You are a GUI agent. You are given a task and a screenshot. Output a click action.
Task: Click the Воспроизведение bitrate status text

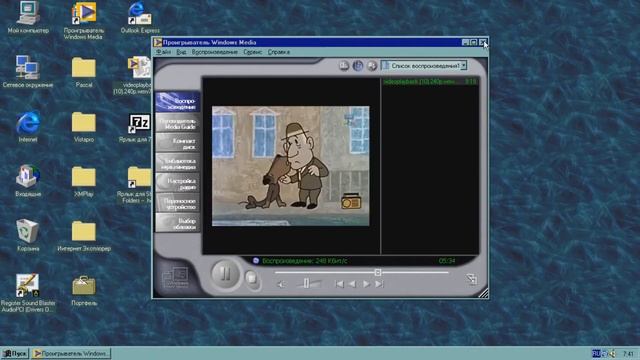coord(304,261)
